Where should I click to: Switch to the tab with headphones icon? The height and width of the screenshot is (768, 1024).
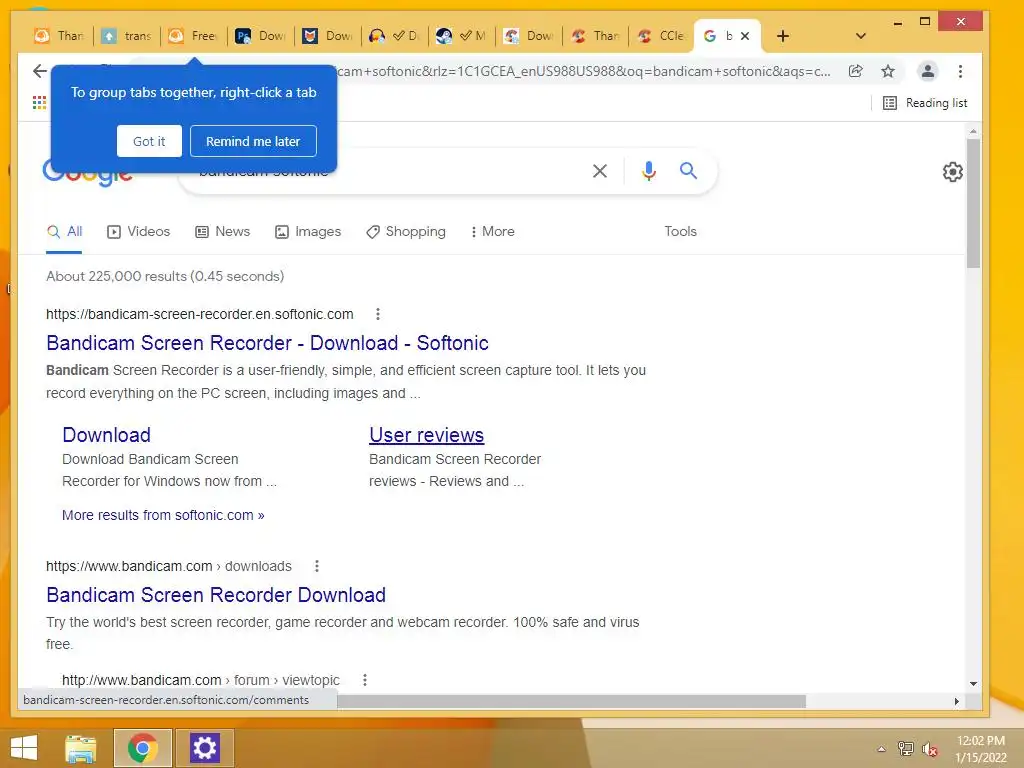point(394,36)
